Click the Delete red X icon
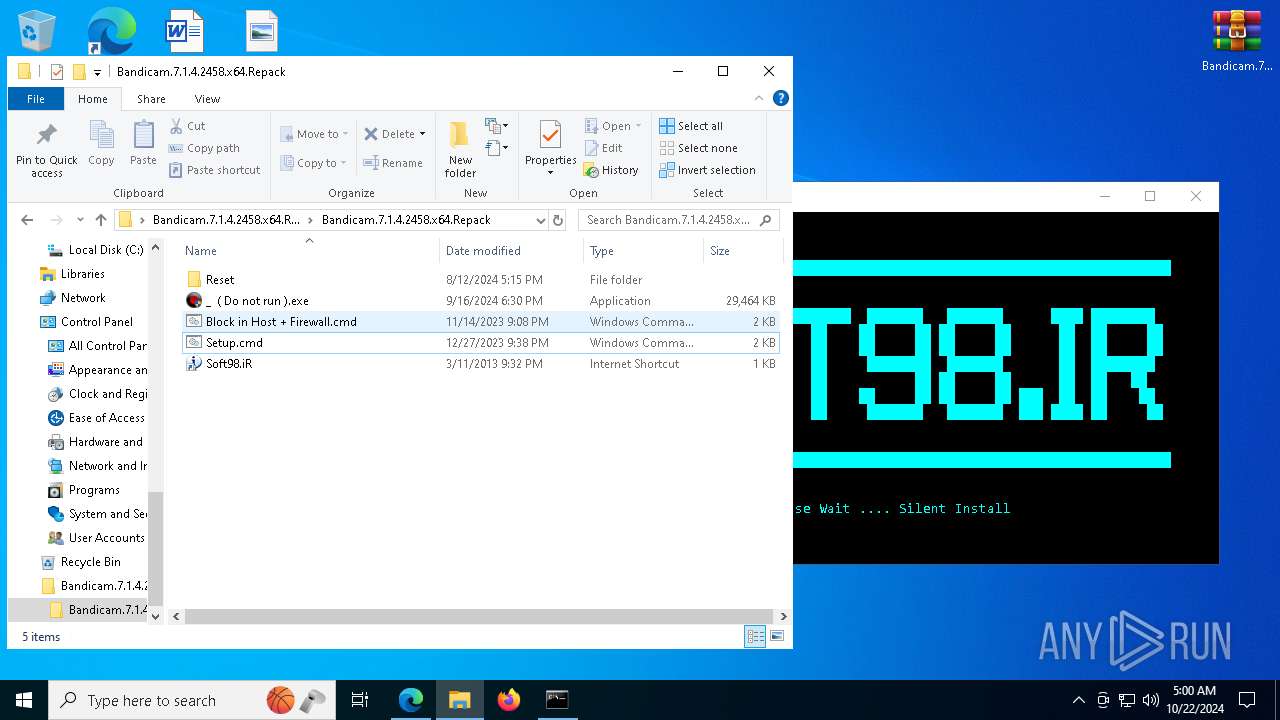This screenshot has width=1280, height=720. coord(371,134)
